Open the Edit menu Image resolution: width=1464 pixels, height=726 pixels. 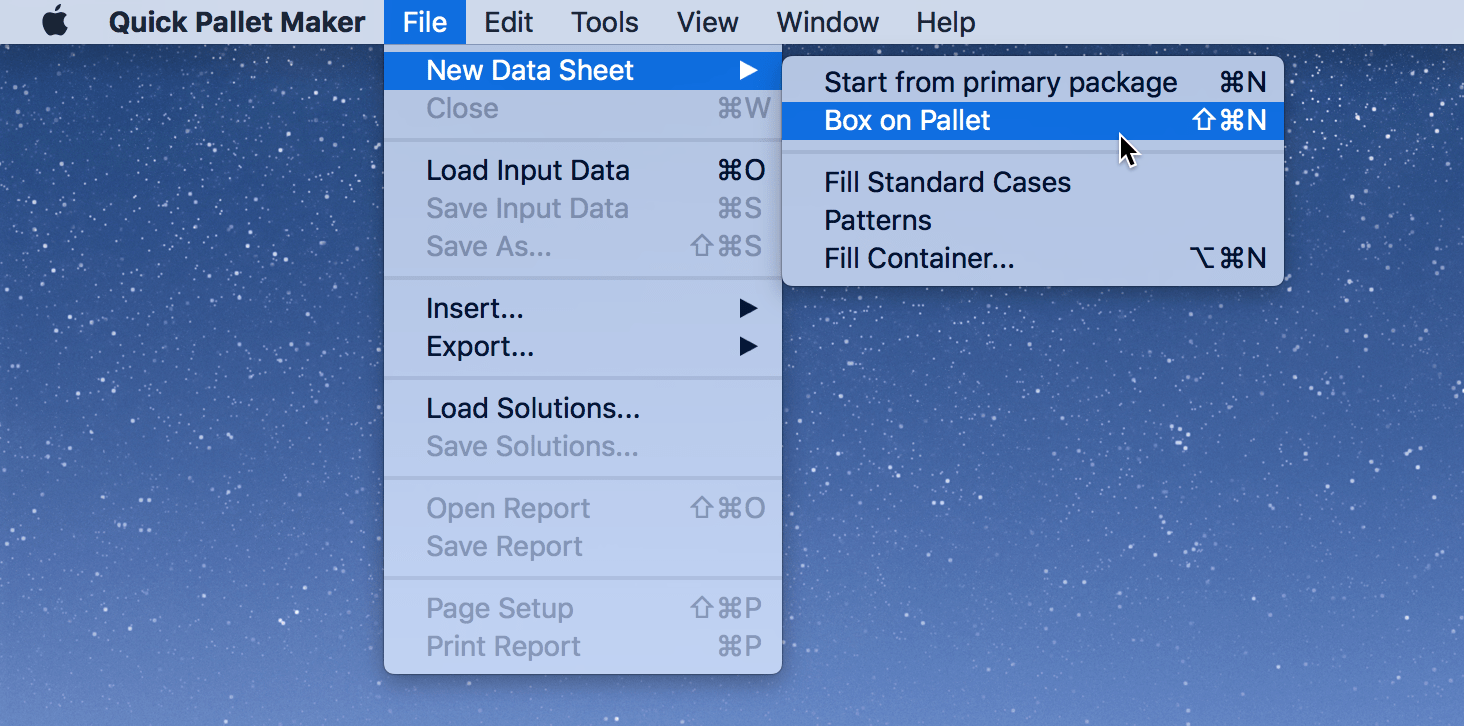pyautogui.click(x=508, y=22)
